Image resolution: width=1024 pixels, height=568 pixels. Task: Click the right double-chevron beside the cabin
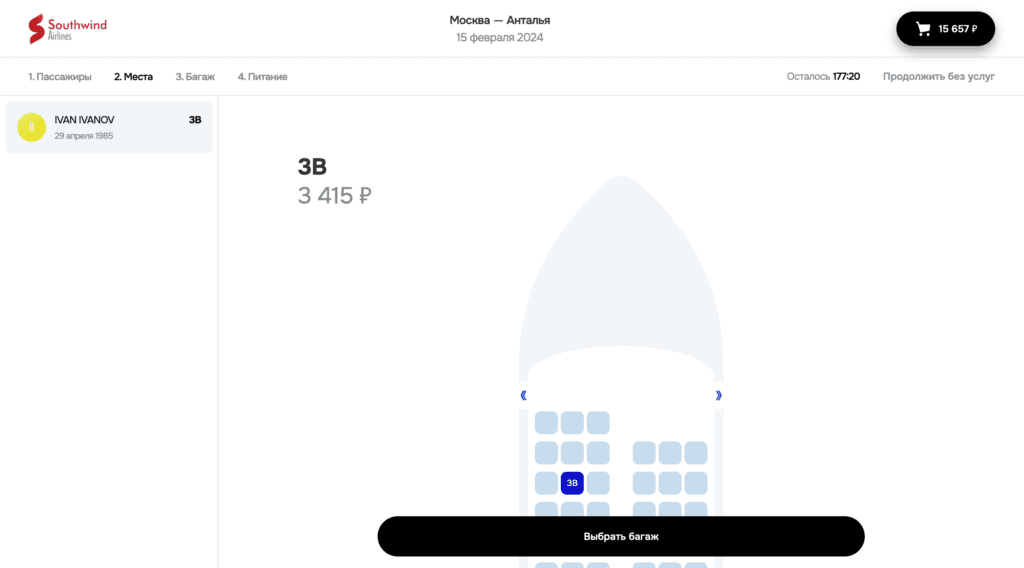pos(718,395)
